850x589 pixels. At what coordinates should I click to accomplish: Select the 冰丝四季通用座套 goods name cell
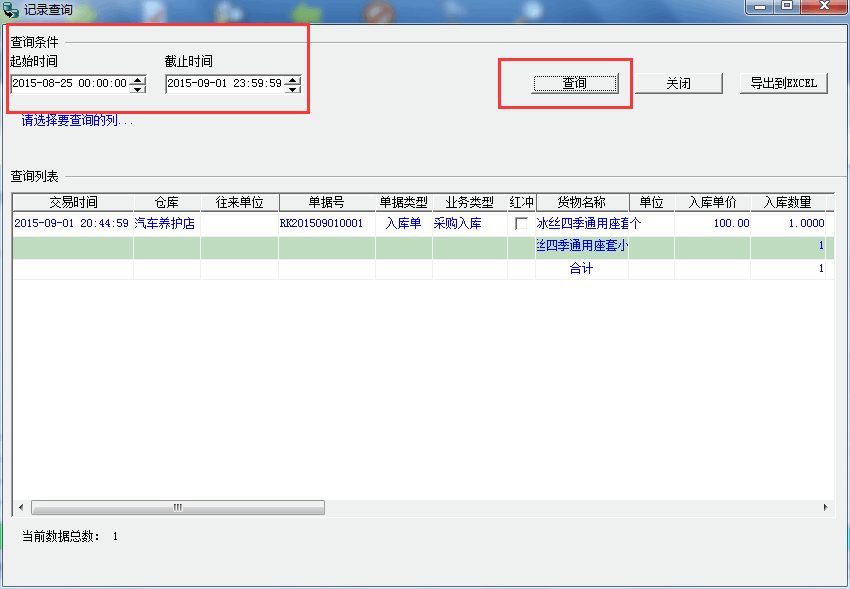582,223
